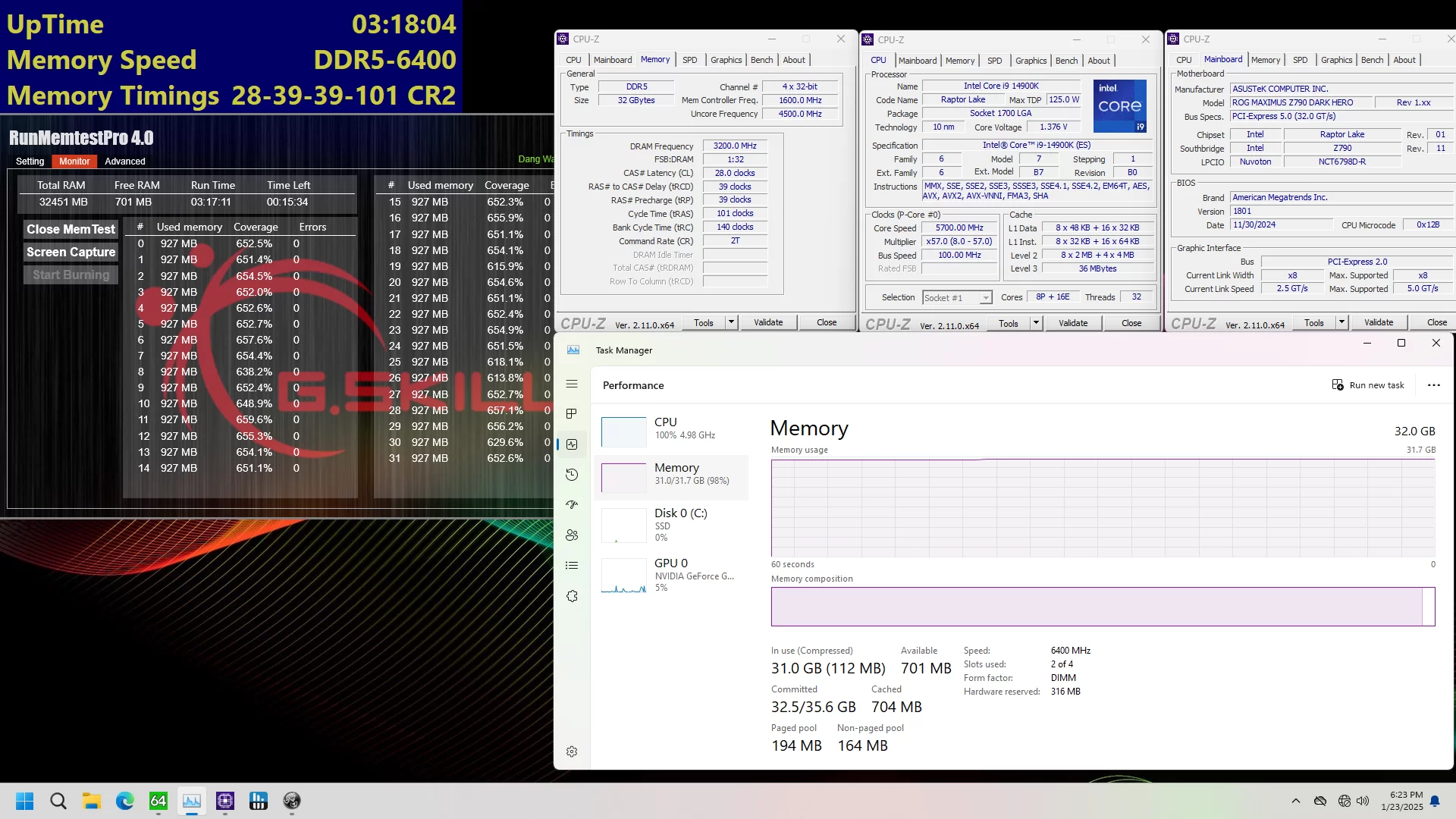The image size is (1456, 819).
Task: Switch to the SPD tab in CPU-Z
Action: [x=690, y=59]
